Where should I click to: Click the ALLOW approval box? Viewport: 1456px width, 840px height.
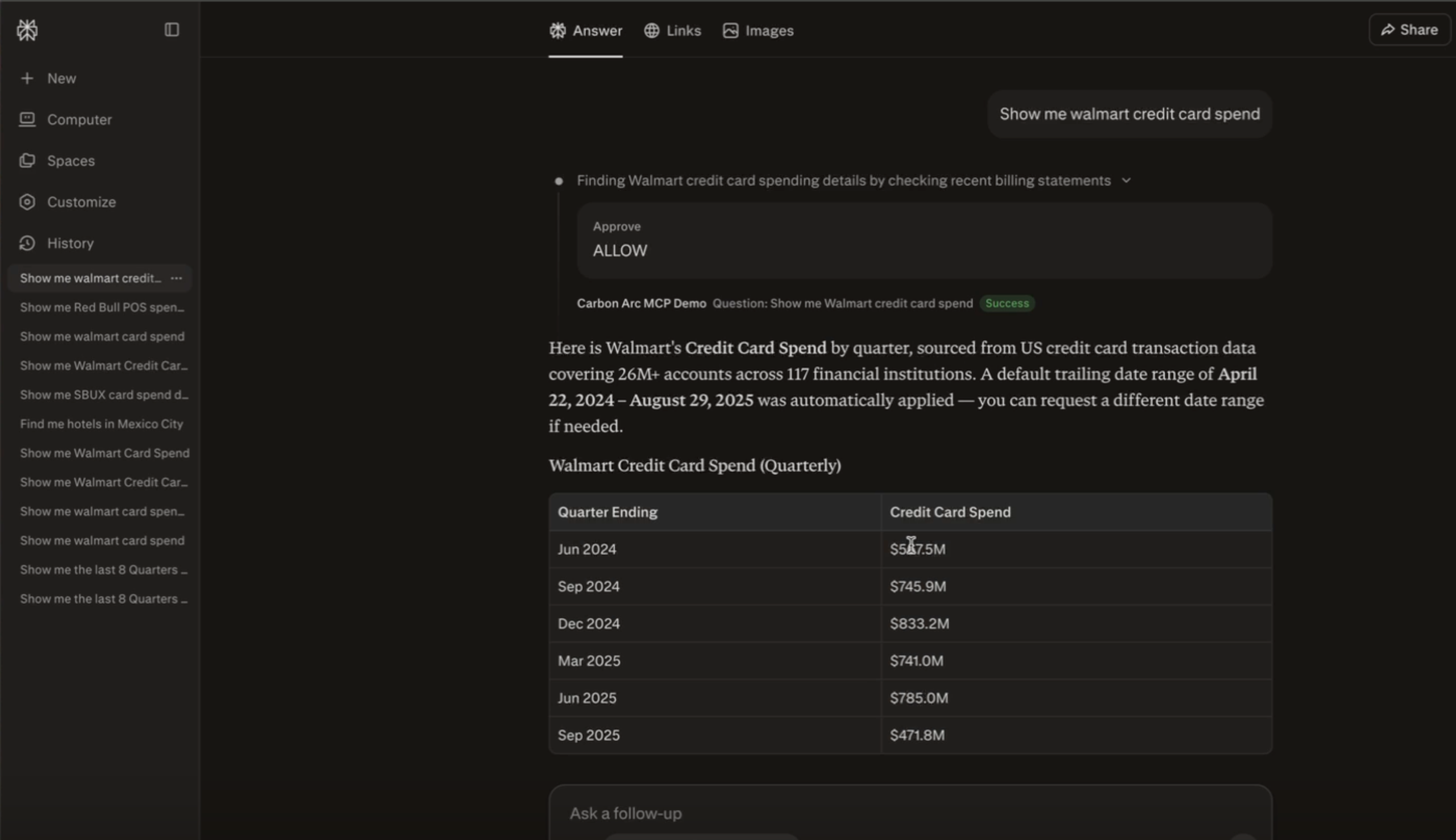click(x=924, y=241)
